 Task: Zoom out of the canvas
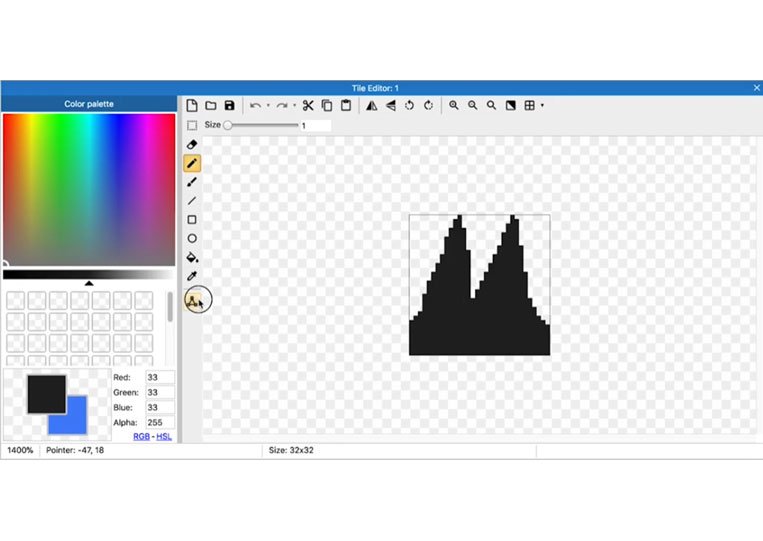(472, 106)
